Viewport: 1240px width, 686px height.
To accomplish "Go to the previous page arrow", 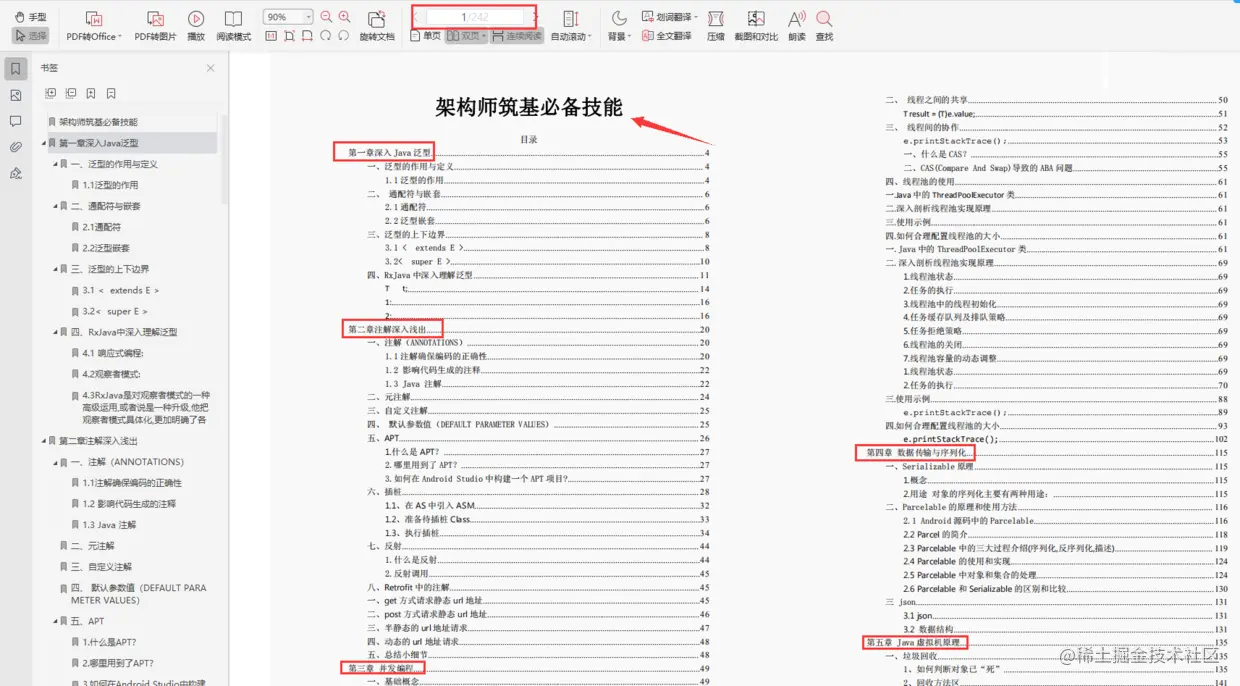I will click(x=415, y=17).
